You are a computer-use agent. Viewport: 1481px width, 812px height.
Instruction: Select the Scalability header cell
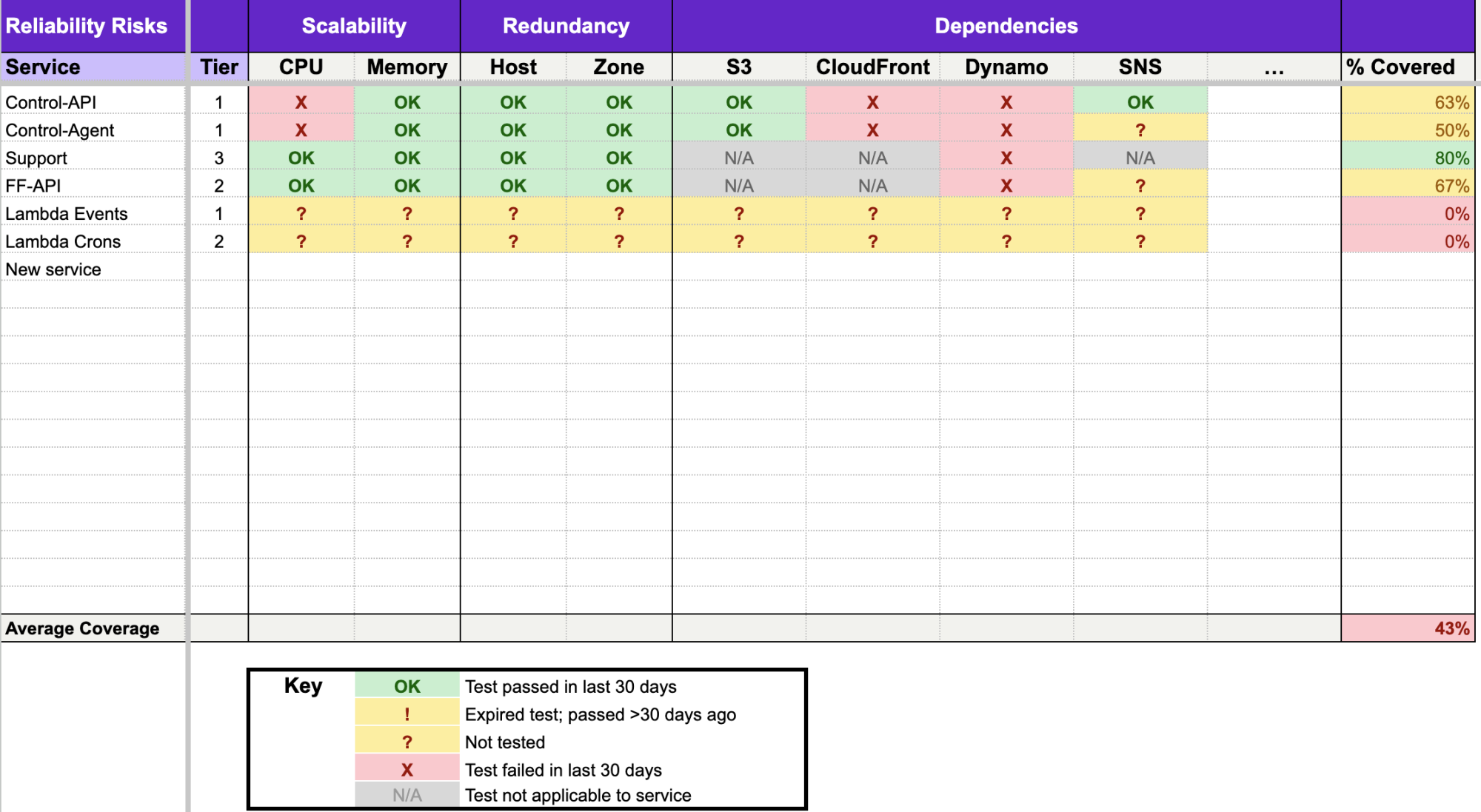[x=353, y=25]
